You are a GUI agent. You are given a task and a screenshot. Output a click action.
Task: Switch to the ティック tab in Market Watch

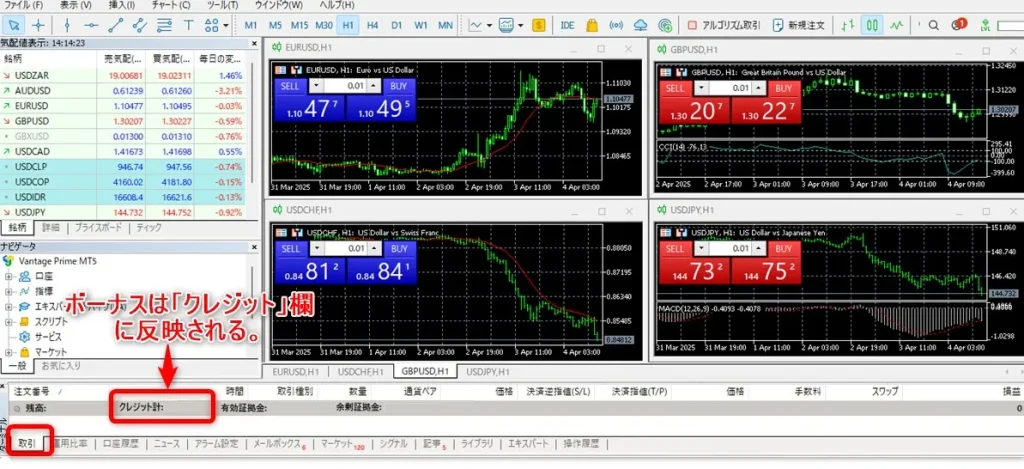tap(149, 228)
